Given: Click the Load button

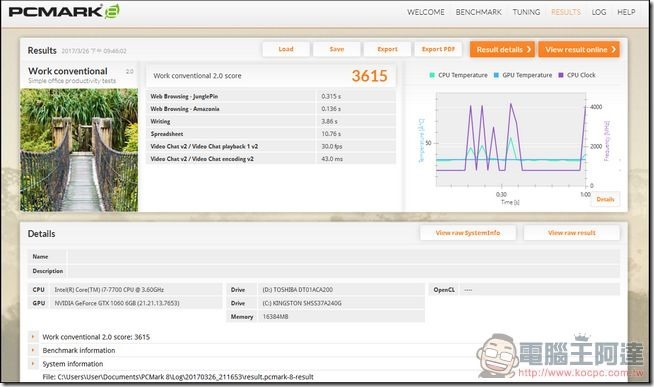Looking at the screenshot, I should point(286,49).
